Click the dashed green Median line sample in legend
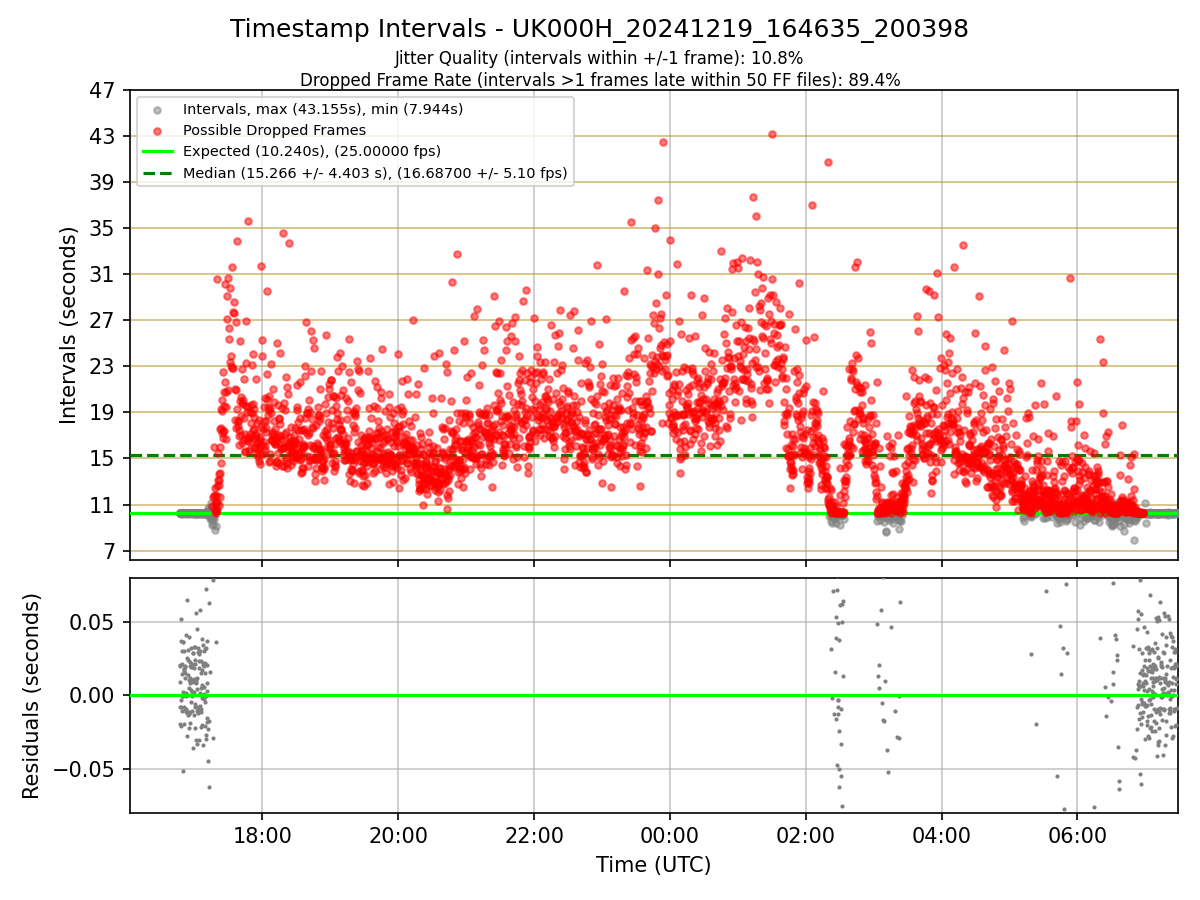The height and width of the screenshot is (900, 1200). (158, 173)
